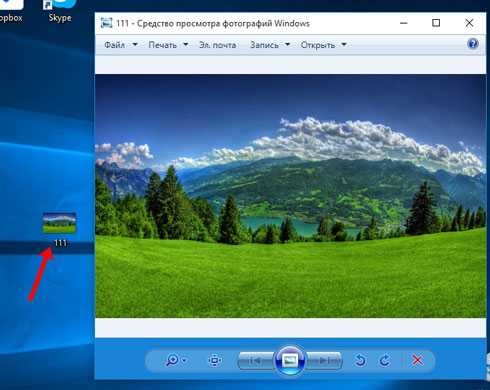Click the zoom magnifier icon

173,360
